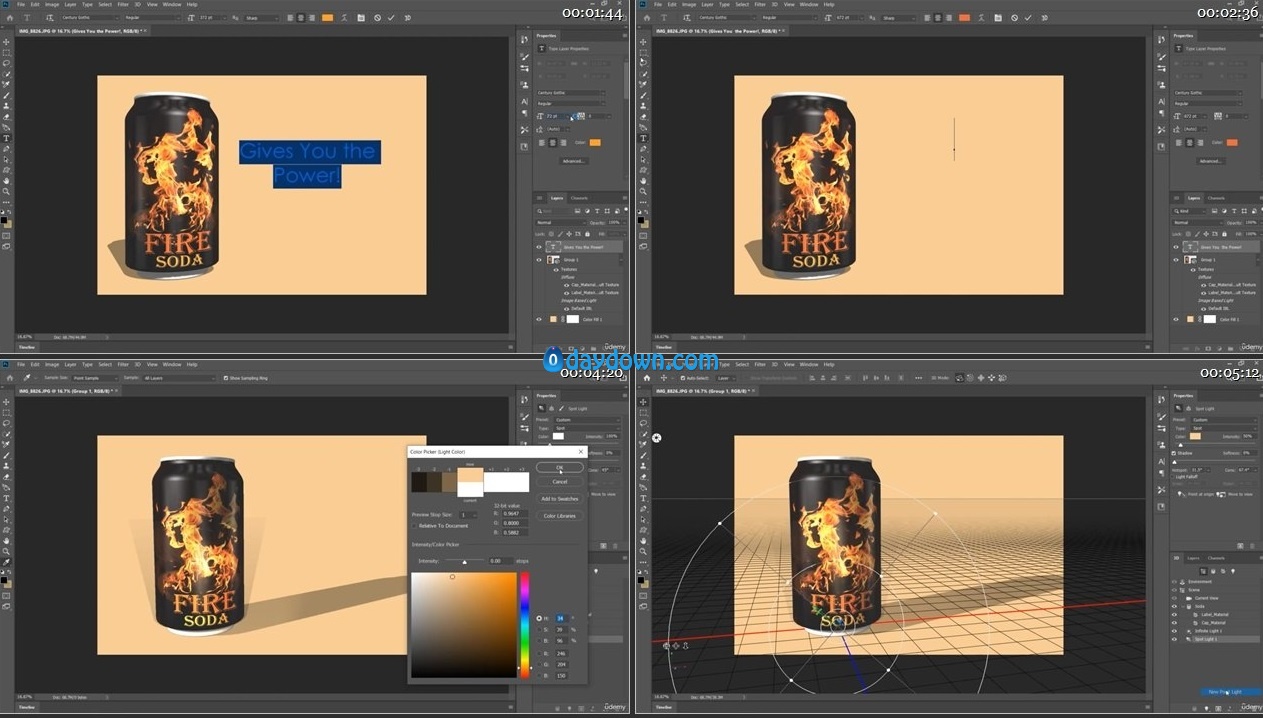Screen dimensions: 1263x718
Task: Click Advanced button in top-left Properties panel
Action: click(x=573, y=161)
